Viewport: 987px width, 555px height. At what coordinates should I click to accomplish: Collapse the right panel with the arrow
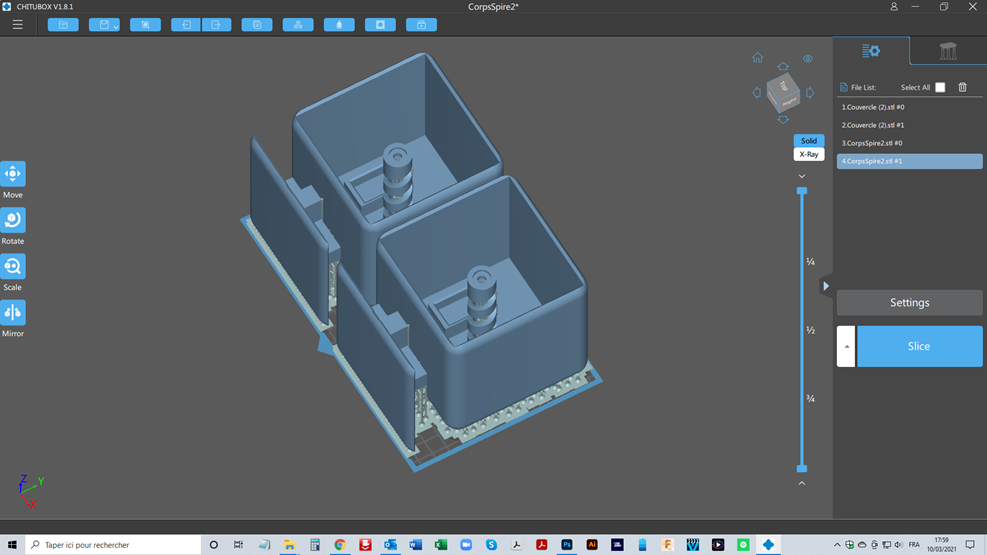(825, 286)
